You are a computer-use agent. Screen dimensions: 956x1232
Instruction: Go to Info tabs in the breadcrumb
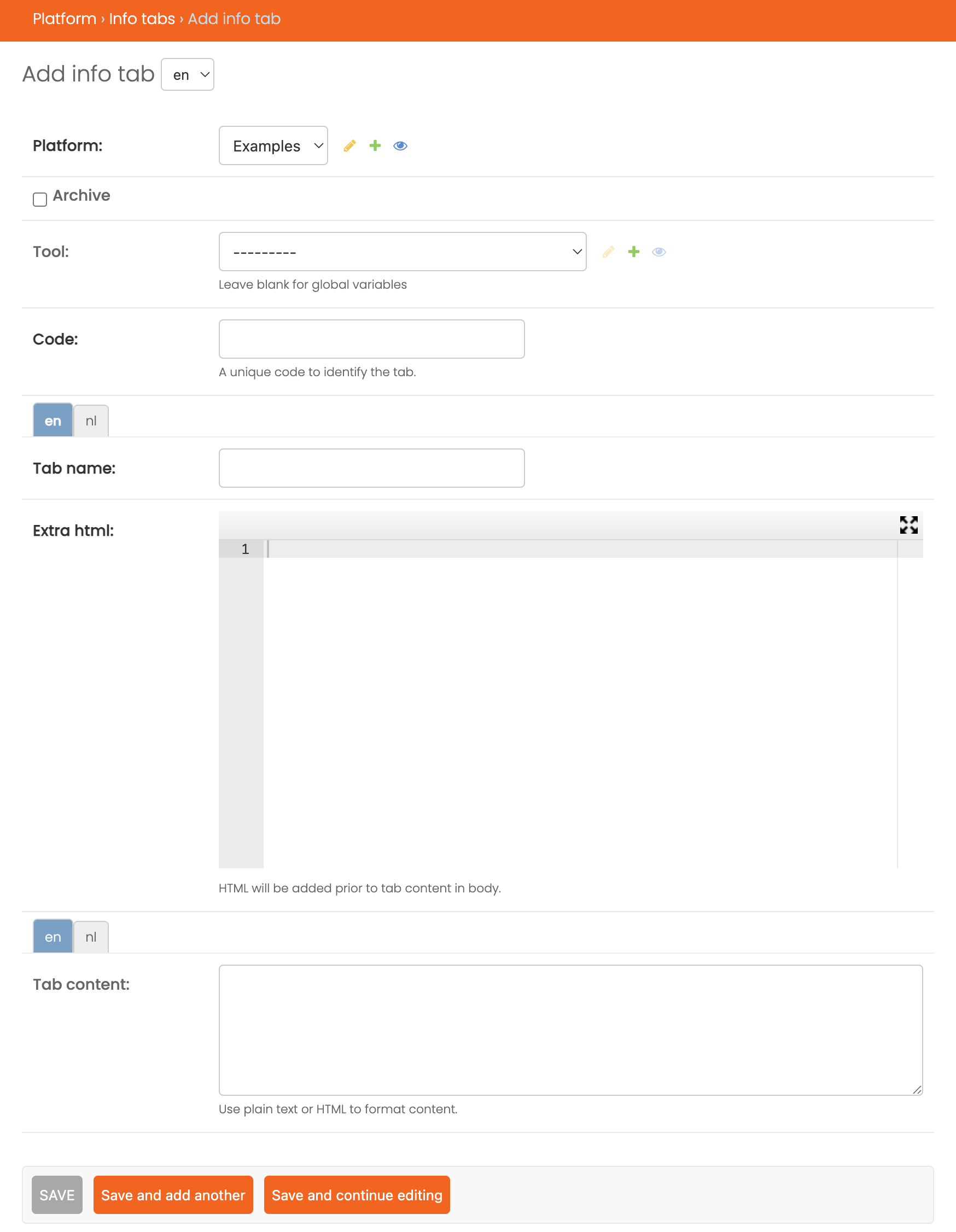point(142,19)
